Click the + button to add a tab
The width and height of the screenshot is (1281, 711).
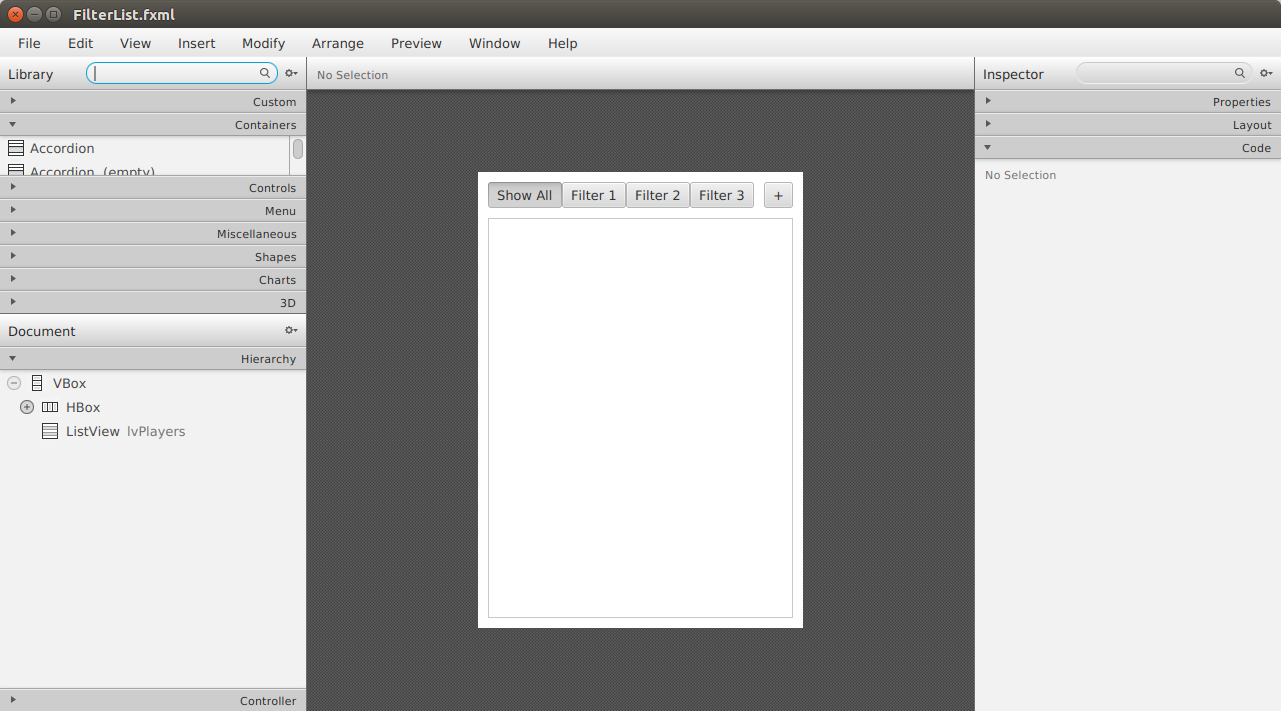[x=777, y=195]
